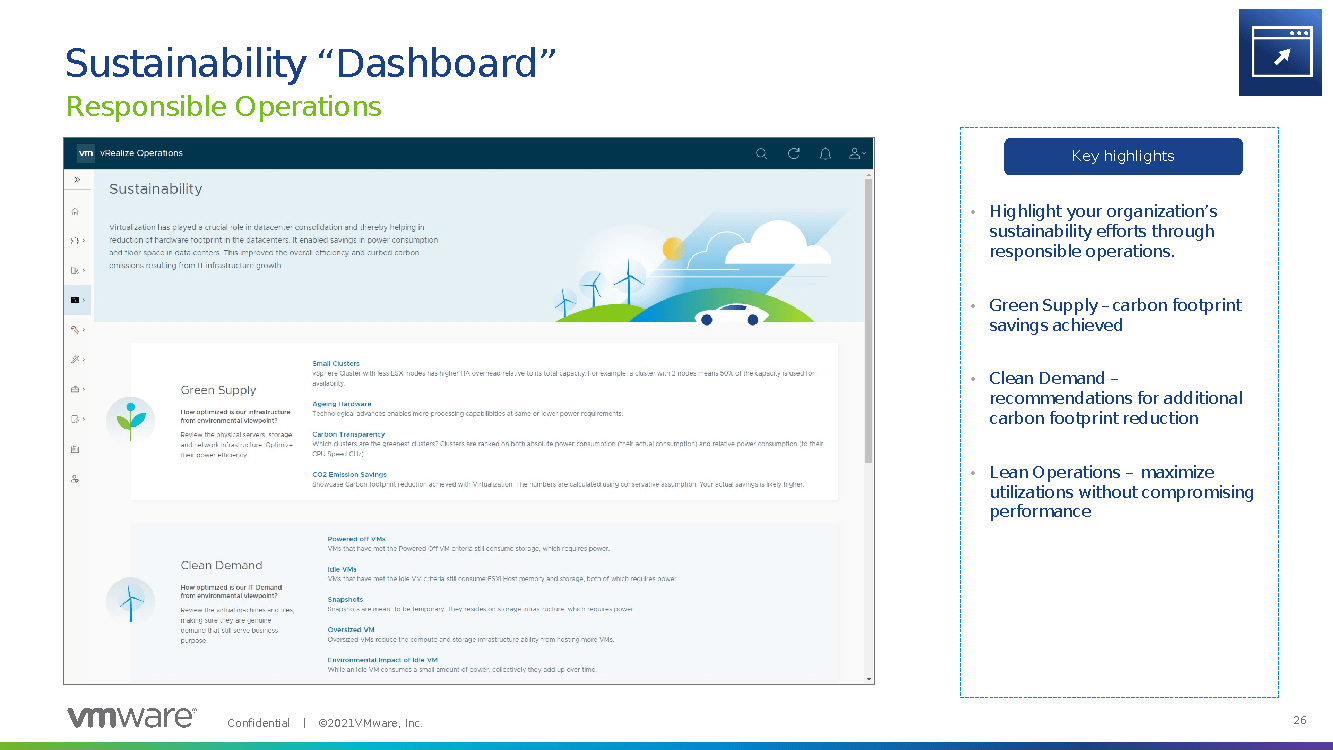Open the user account dropdown
This screenshot has height=750, width=1333.
tap(857, 154)
